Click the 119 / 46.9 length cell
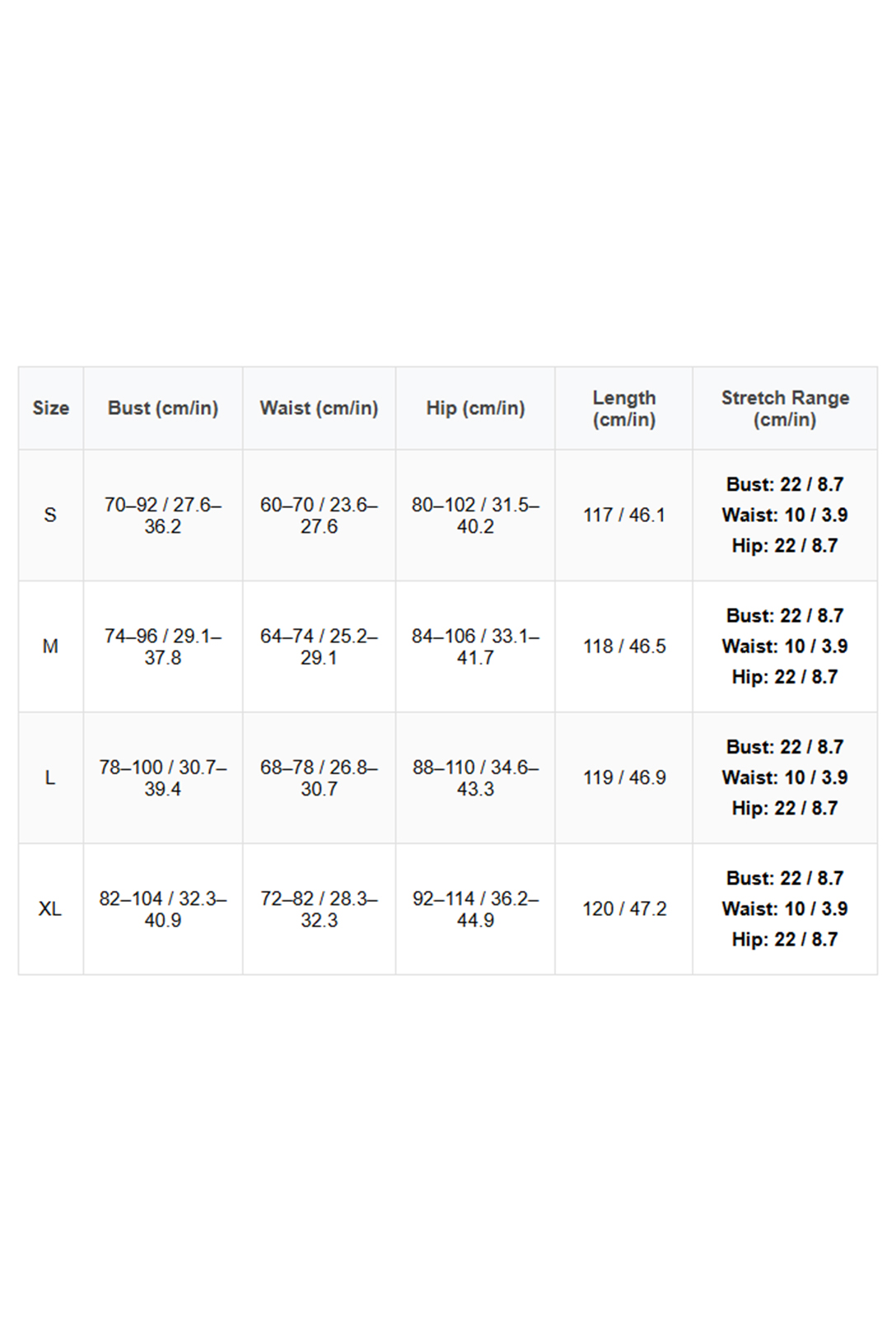896x1344 pixels. click(624, 778)
